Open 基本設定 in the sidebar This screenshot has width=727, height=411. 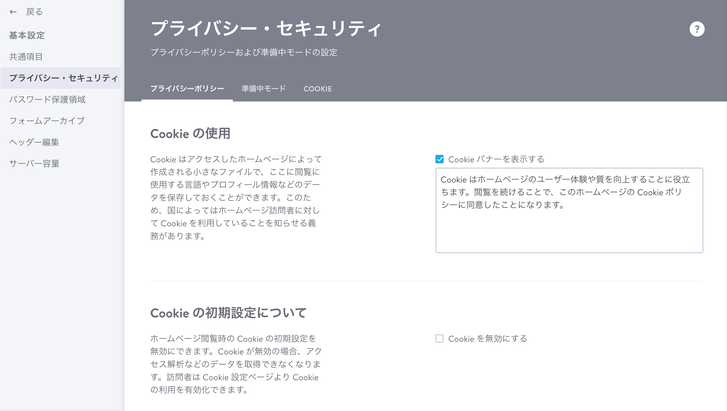pyautogui.click(x=27, y=35)
